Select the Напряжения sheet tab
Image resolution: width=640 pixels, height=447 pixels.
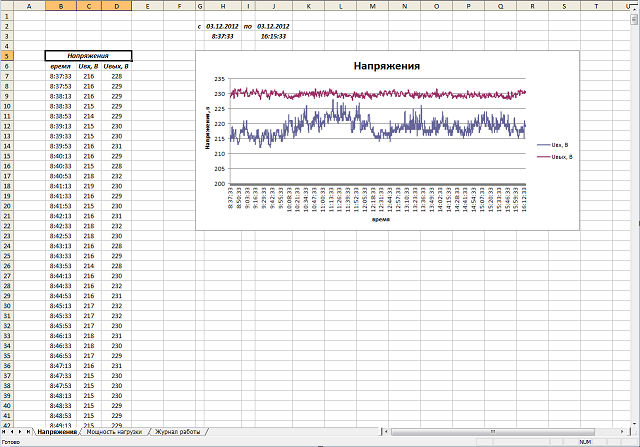click(56, 431)
